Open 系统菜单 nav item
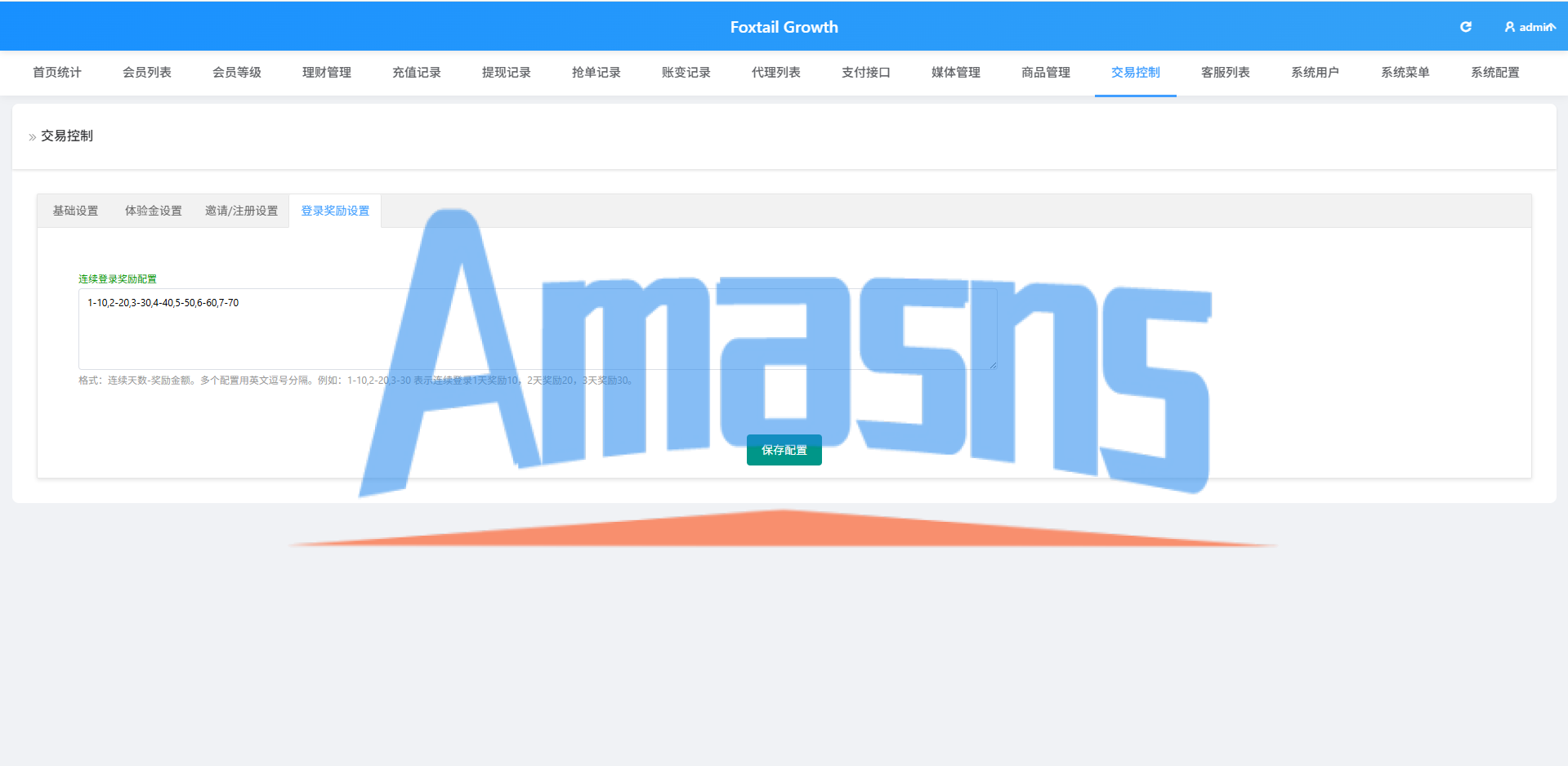This screenshot has height=766, width=1568. pos(1405,73)
